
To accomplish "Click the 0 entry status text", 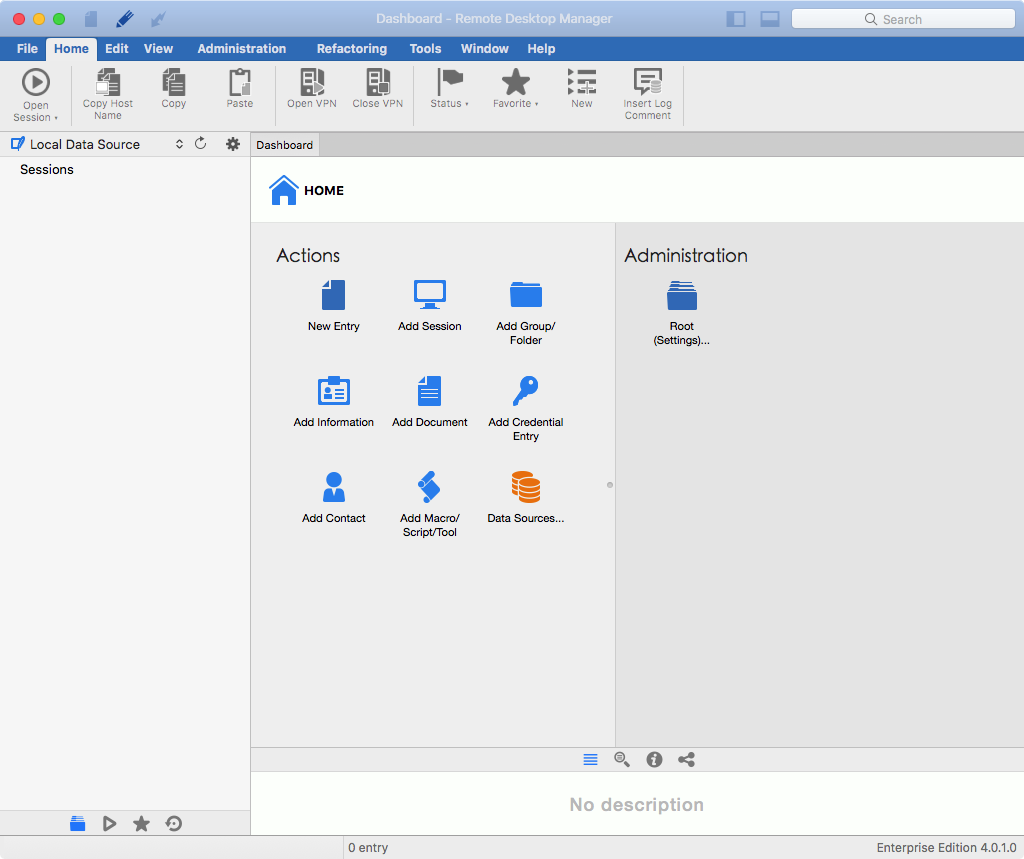I will pyautogui.click(x=368, y=847).
